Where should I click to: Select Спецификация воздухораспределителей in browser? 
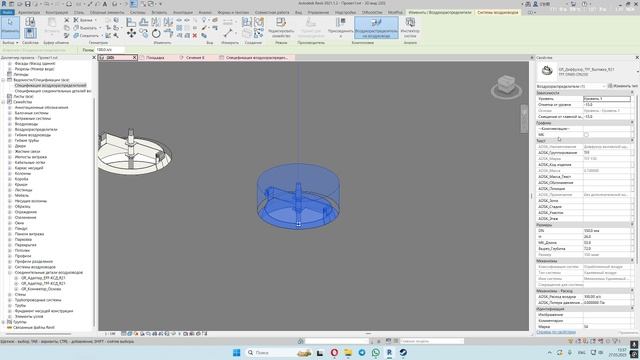pyautogui.click(x=50, y=86)
